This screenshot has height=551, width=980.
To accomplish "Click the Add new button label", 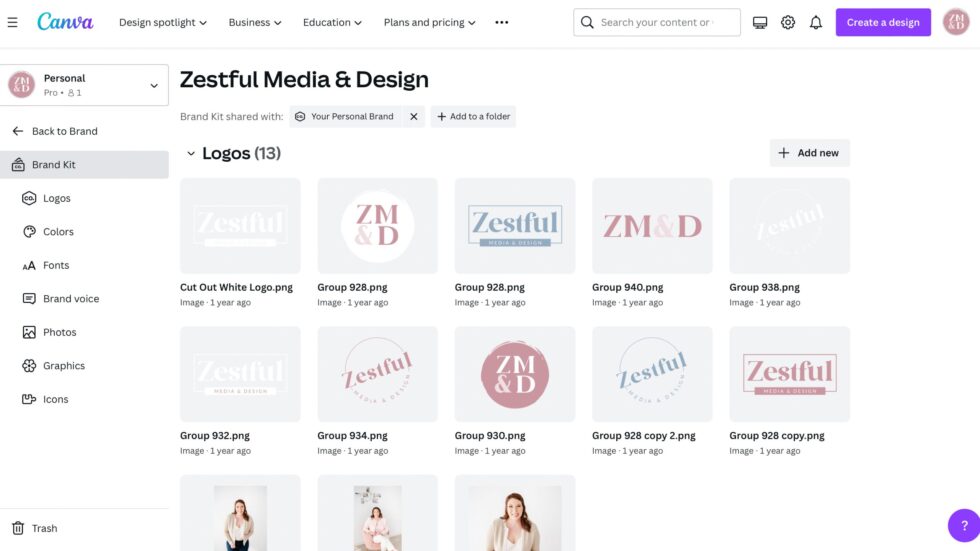I will tap(818, 153).
